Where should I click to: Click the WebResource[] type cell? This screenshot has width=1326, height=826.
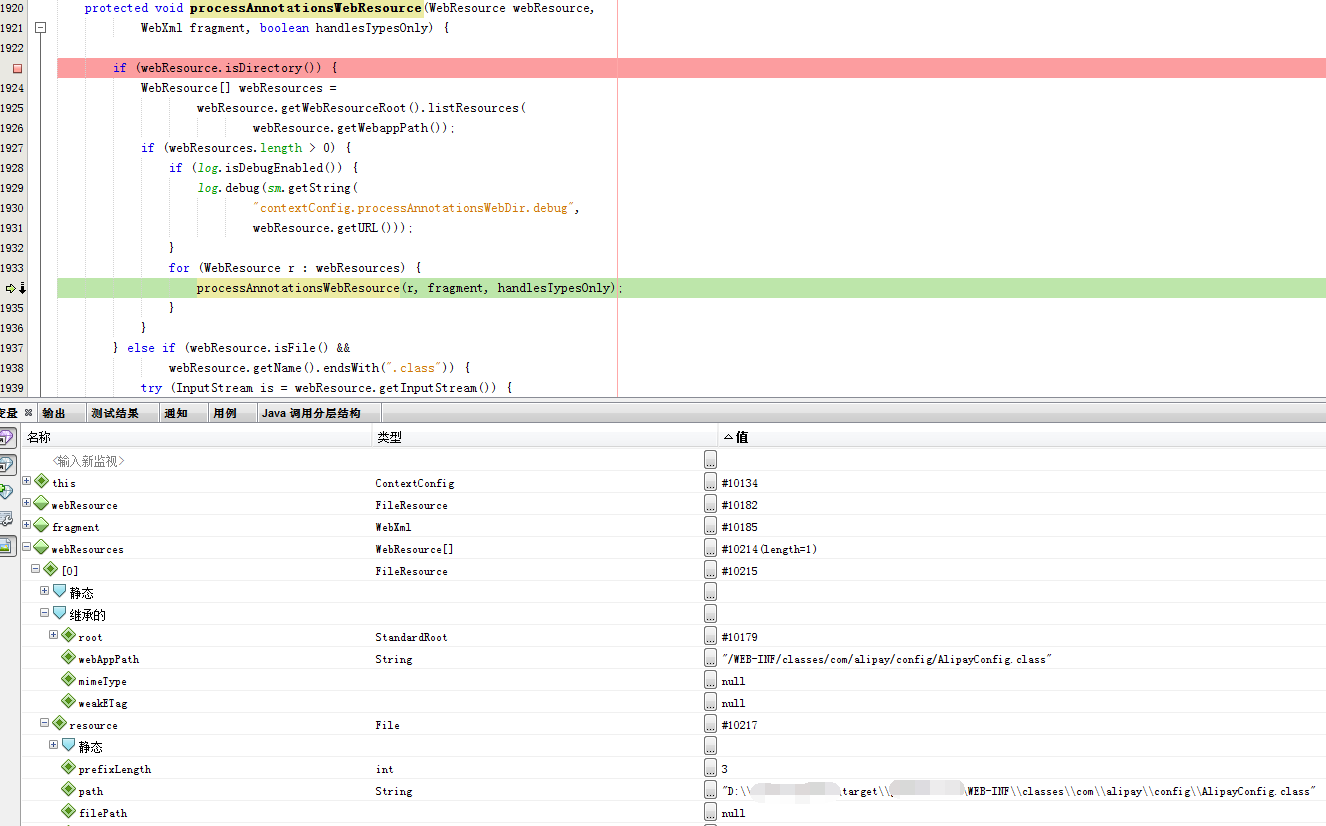click(415, 549)
